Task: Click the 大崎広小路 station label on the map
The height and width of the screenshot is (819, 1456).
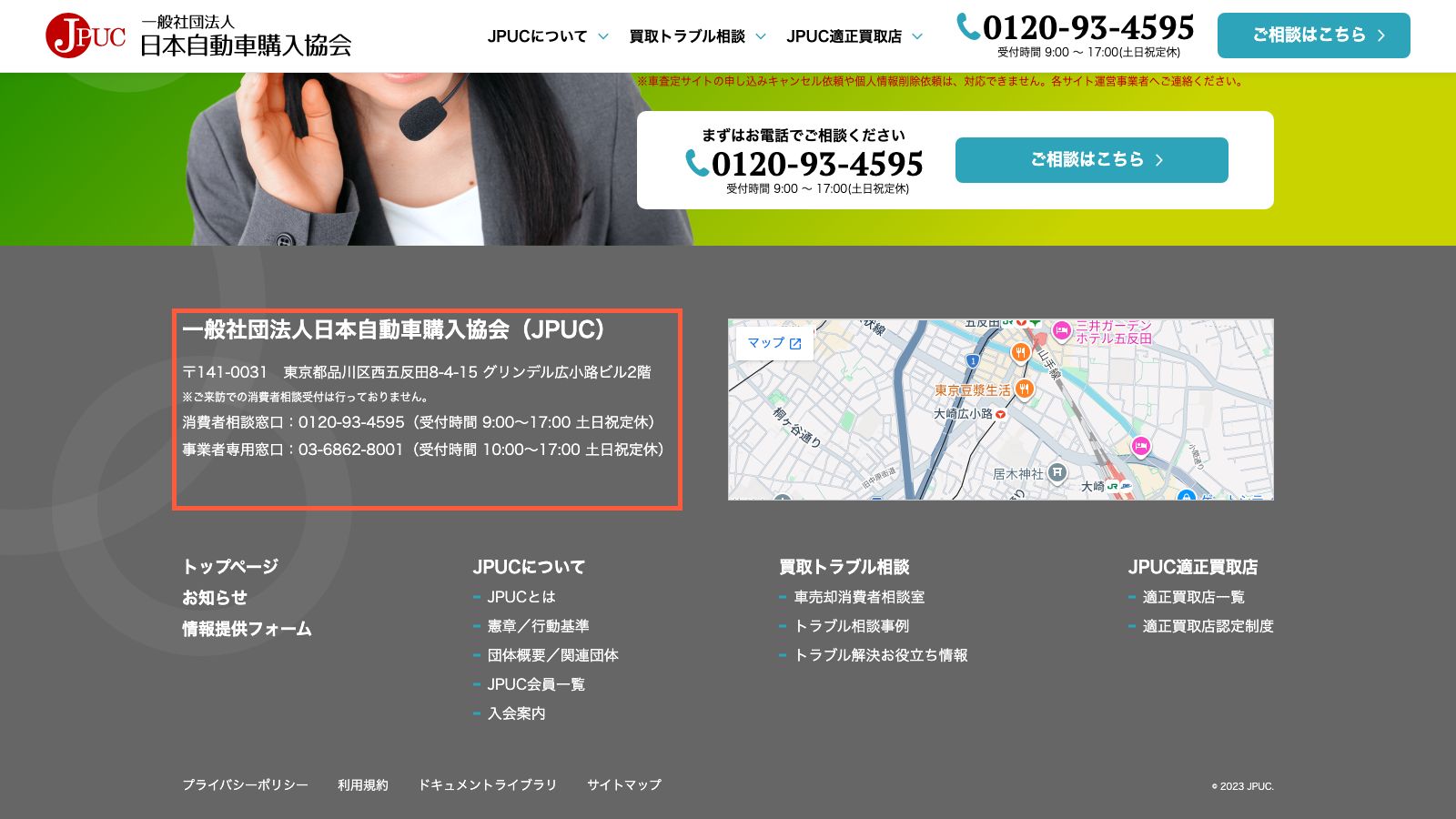Action: click(x=963, y=413)
